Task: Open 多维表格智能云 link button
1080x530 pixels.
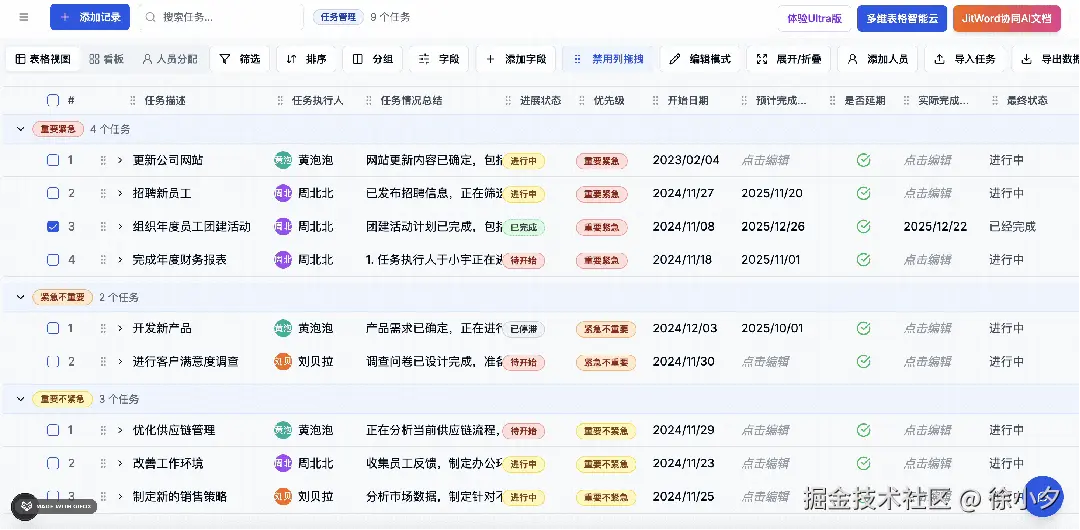Action: 902,19
